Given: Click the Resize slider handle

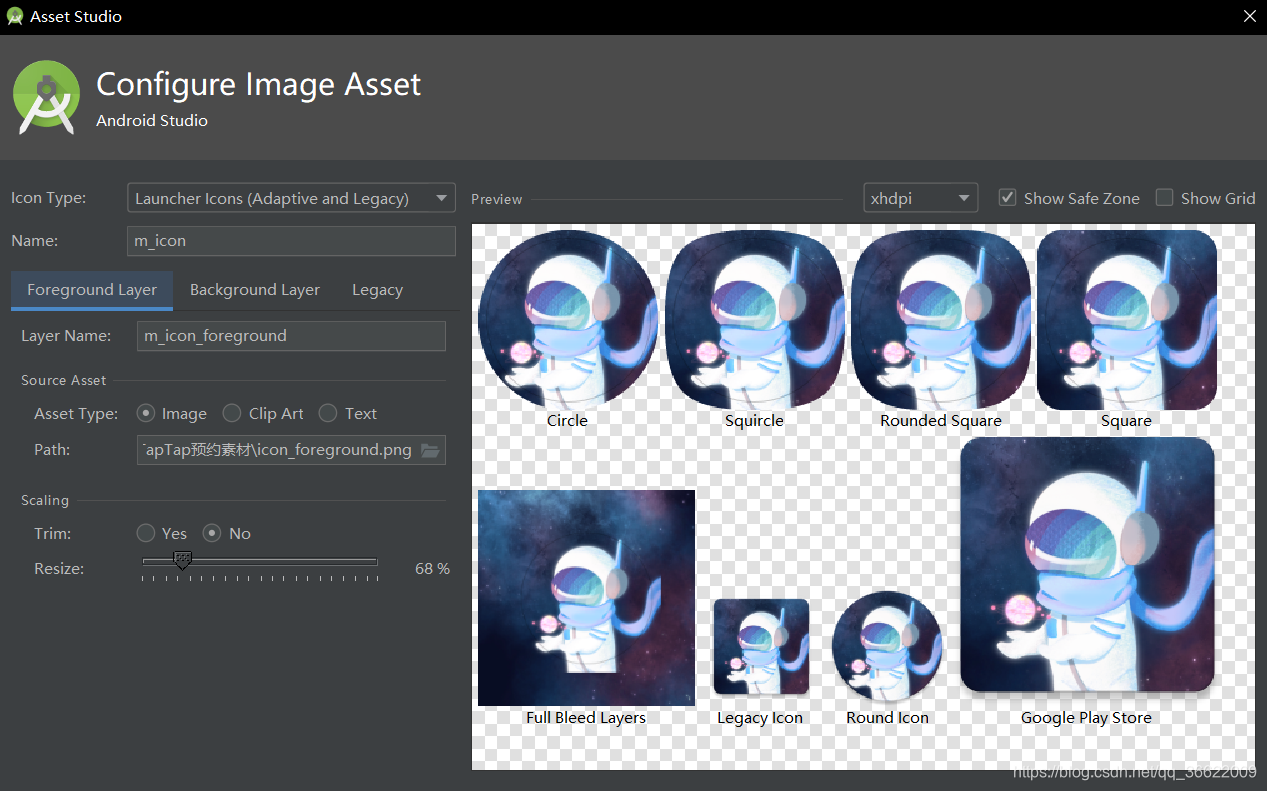Looking at the screenshot, I should pyautogui.click(x=182, y=561).
